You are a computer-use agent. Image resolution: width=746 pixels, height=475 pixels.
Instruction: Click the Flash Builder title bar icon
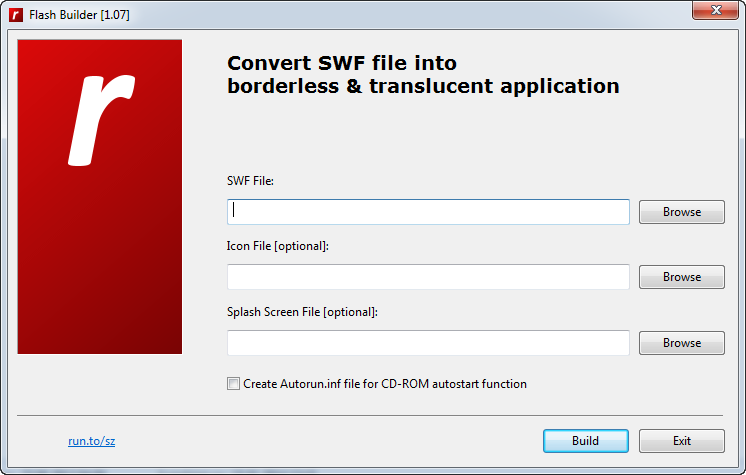[15, 15]
